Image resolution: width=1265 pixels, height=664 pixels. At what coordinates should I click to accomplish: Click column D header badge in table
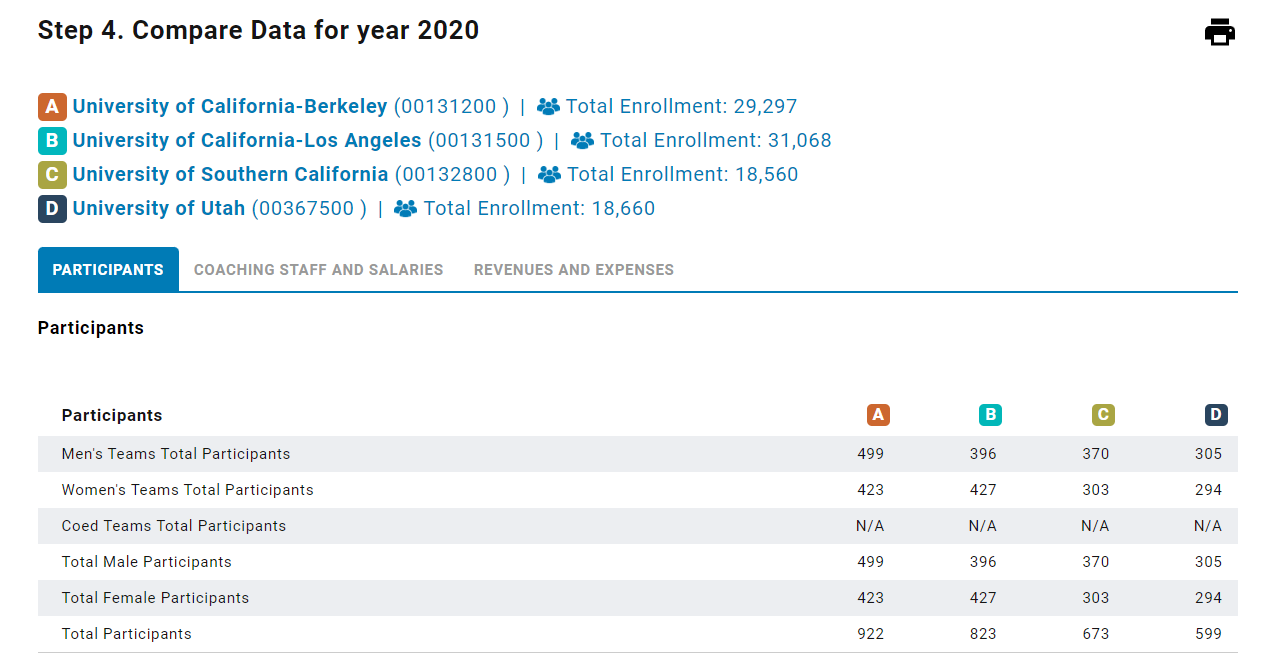(1216, 415)
